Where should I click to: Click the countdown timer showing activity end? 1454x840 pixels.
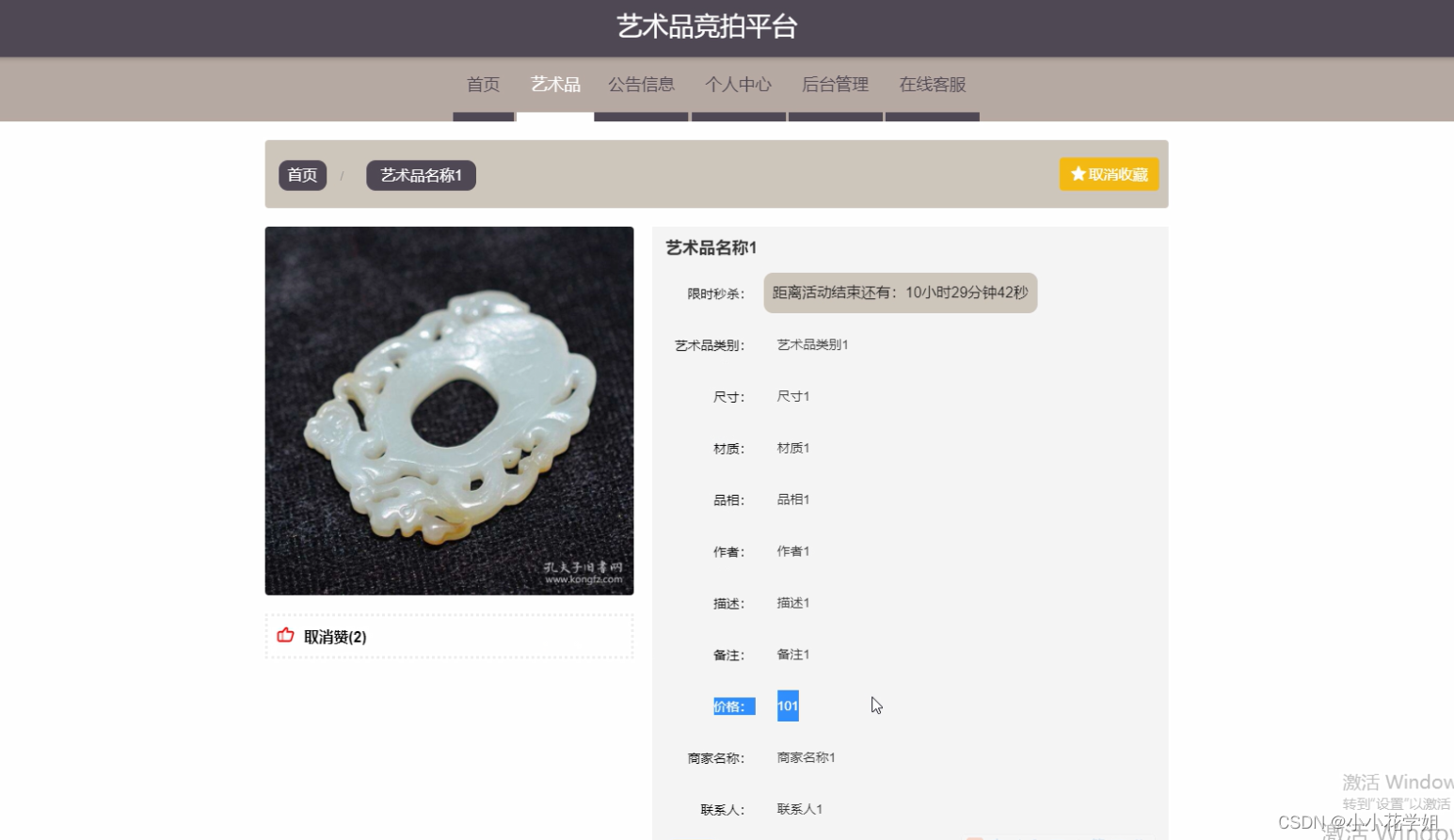(900, 293)
